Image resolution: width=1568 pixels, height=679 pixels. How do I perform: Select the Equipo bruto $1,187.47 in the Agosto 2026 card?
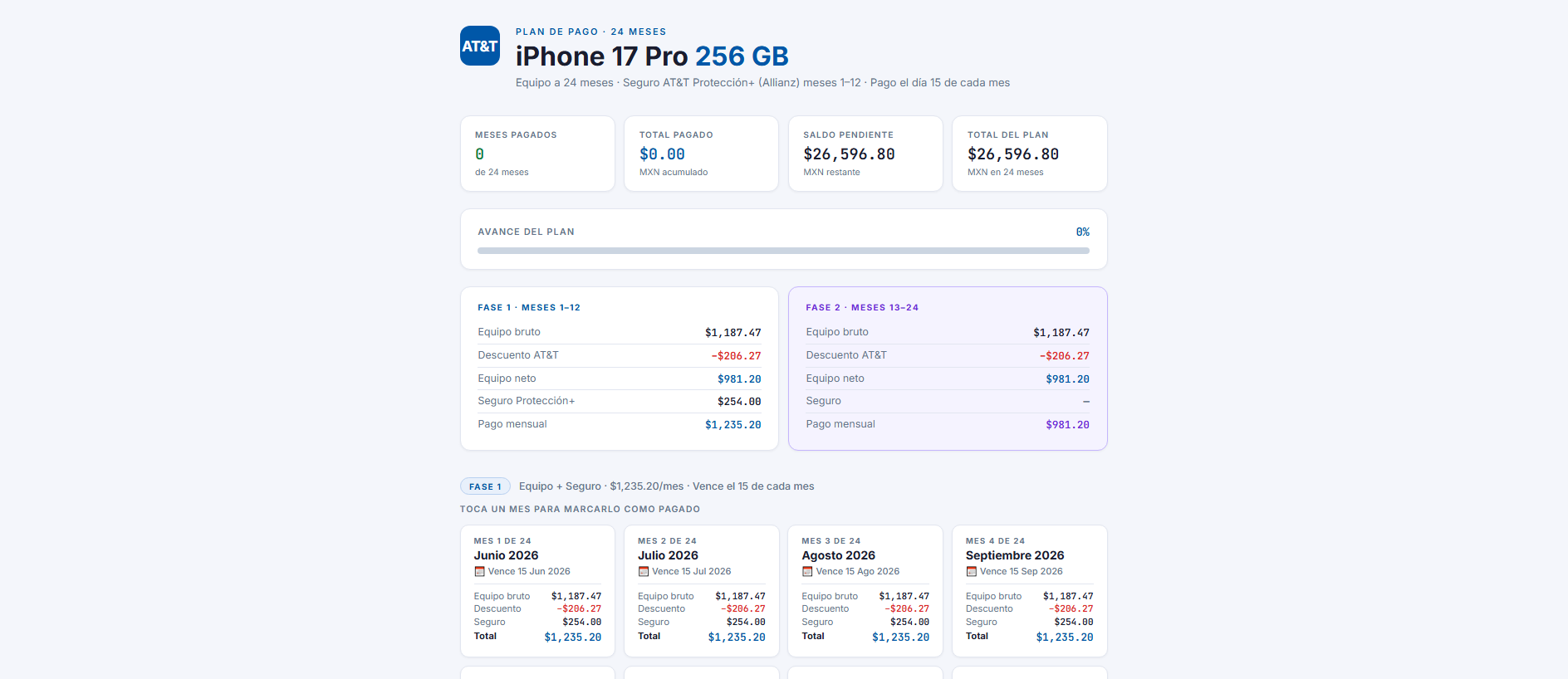click(904, 597)
